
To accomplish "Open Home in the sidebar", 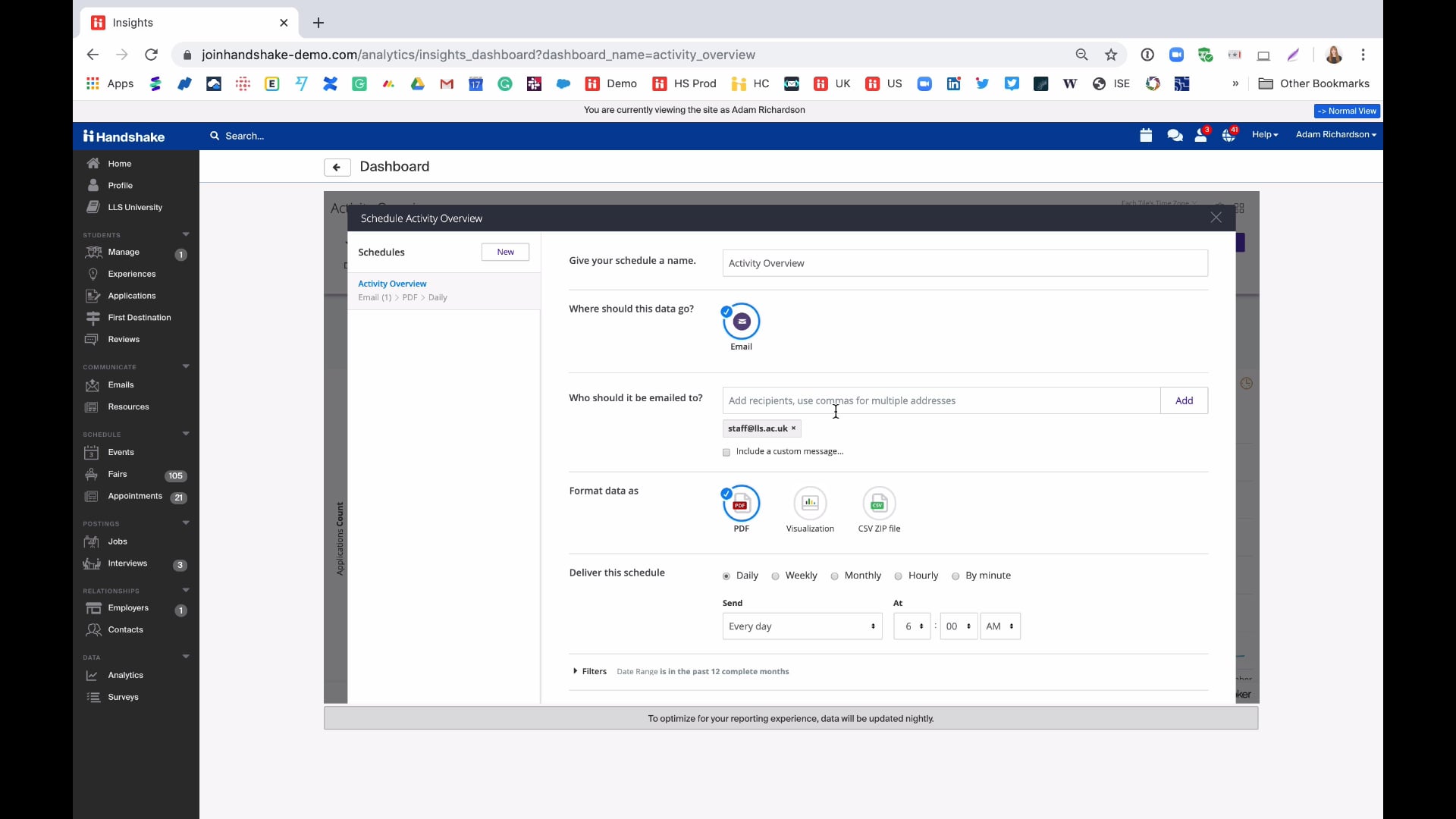I will 120,164.
